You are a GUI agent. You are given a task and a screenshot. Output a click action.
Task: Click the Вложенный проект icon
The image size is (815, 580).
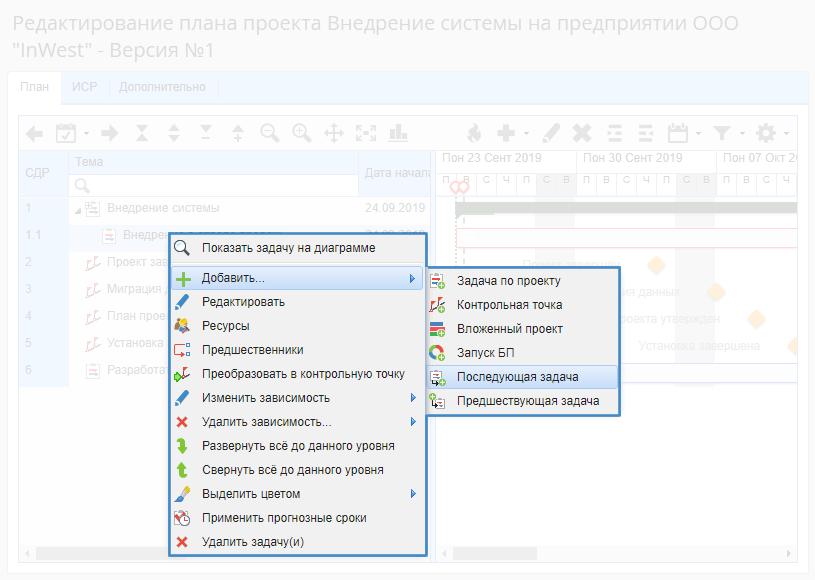coord(437,329)
